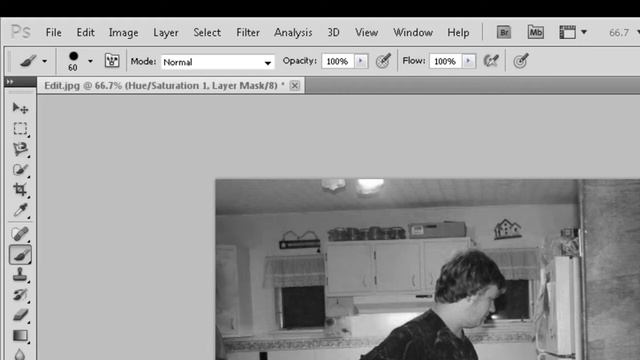The height and width of the screenshot is (360, 640).
Task: Select the Eraser tool
Action: coord(20,315)
